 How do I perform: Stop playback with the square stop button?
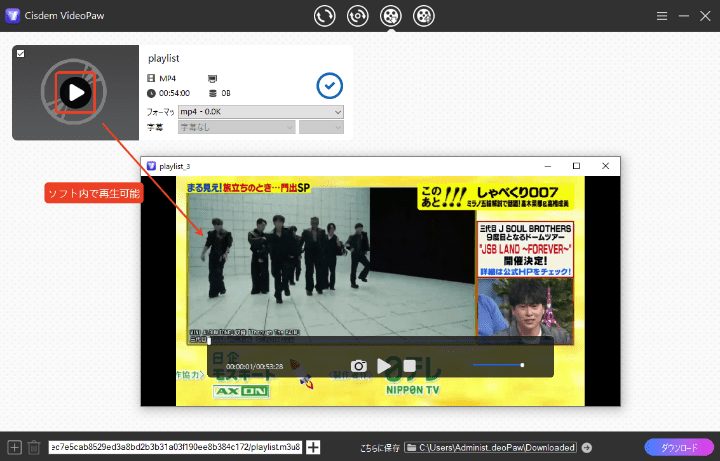click(409, 367)
